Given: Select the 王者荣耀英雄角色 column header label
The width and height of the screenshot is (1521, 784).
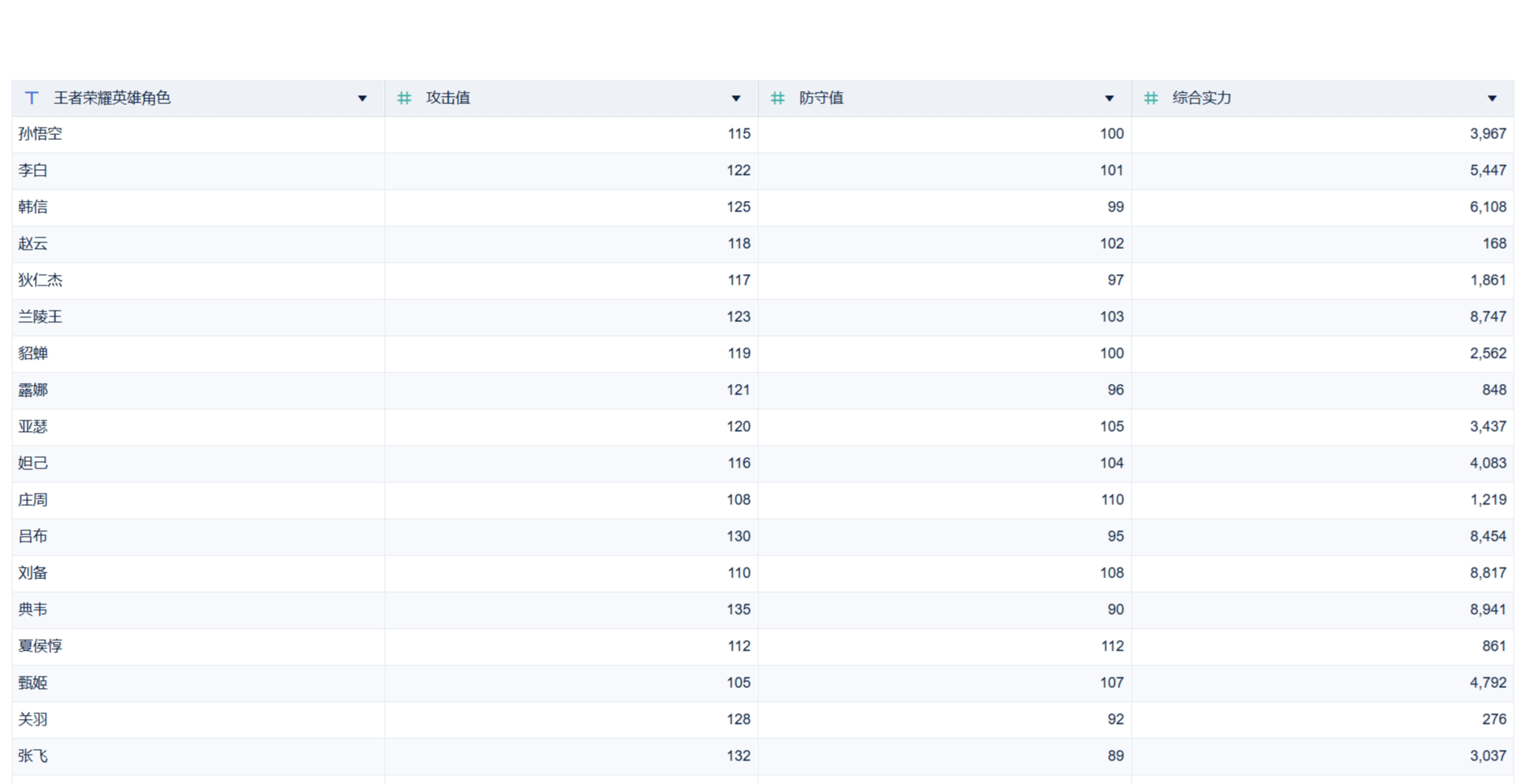Looking at the screenshot, I should coord(112,98).
